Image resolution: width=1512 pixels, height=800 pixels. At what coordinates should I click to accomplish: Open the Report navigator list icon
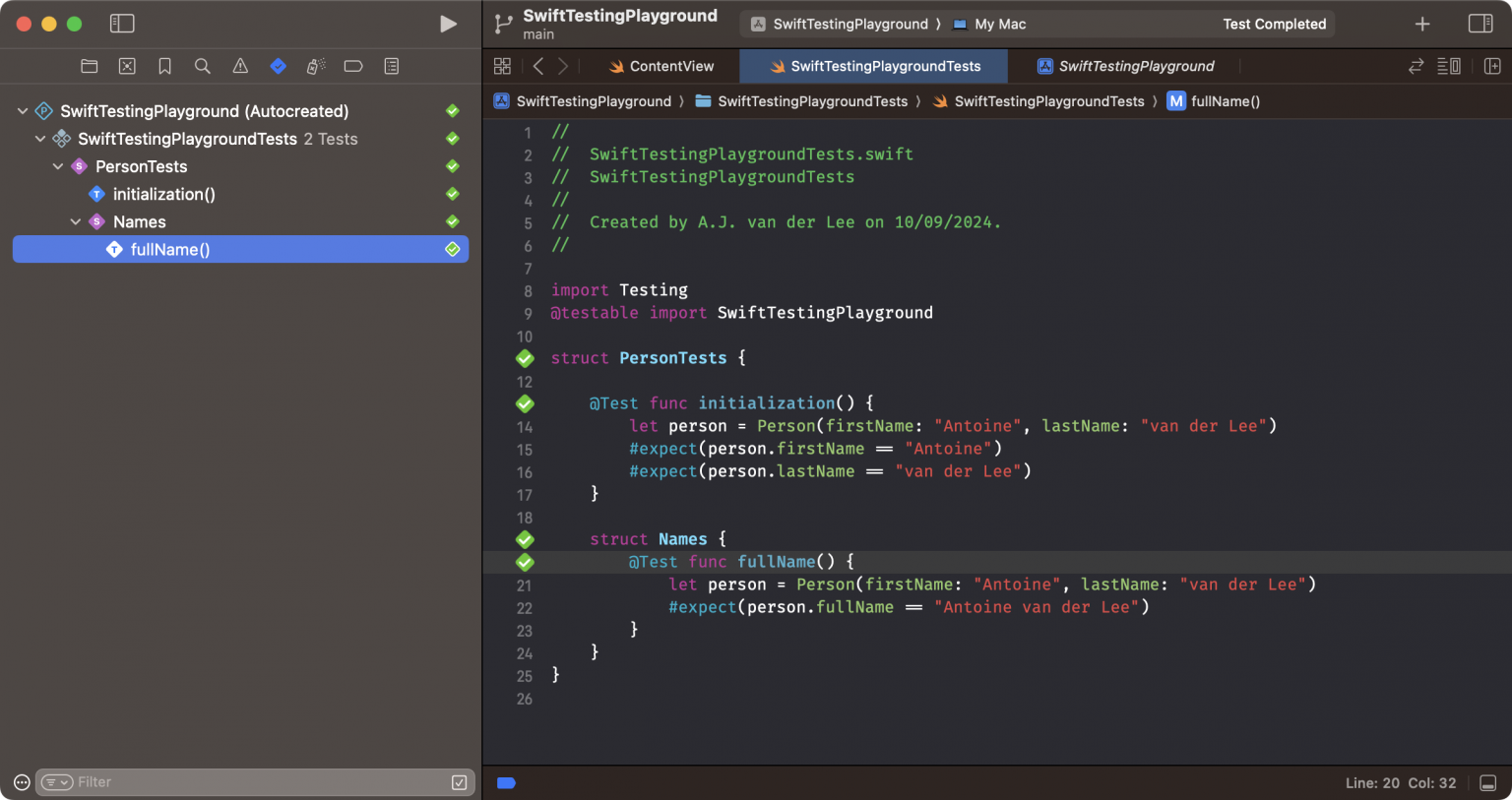[x=391, y=66]
